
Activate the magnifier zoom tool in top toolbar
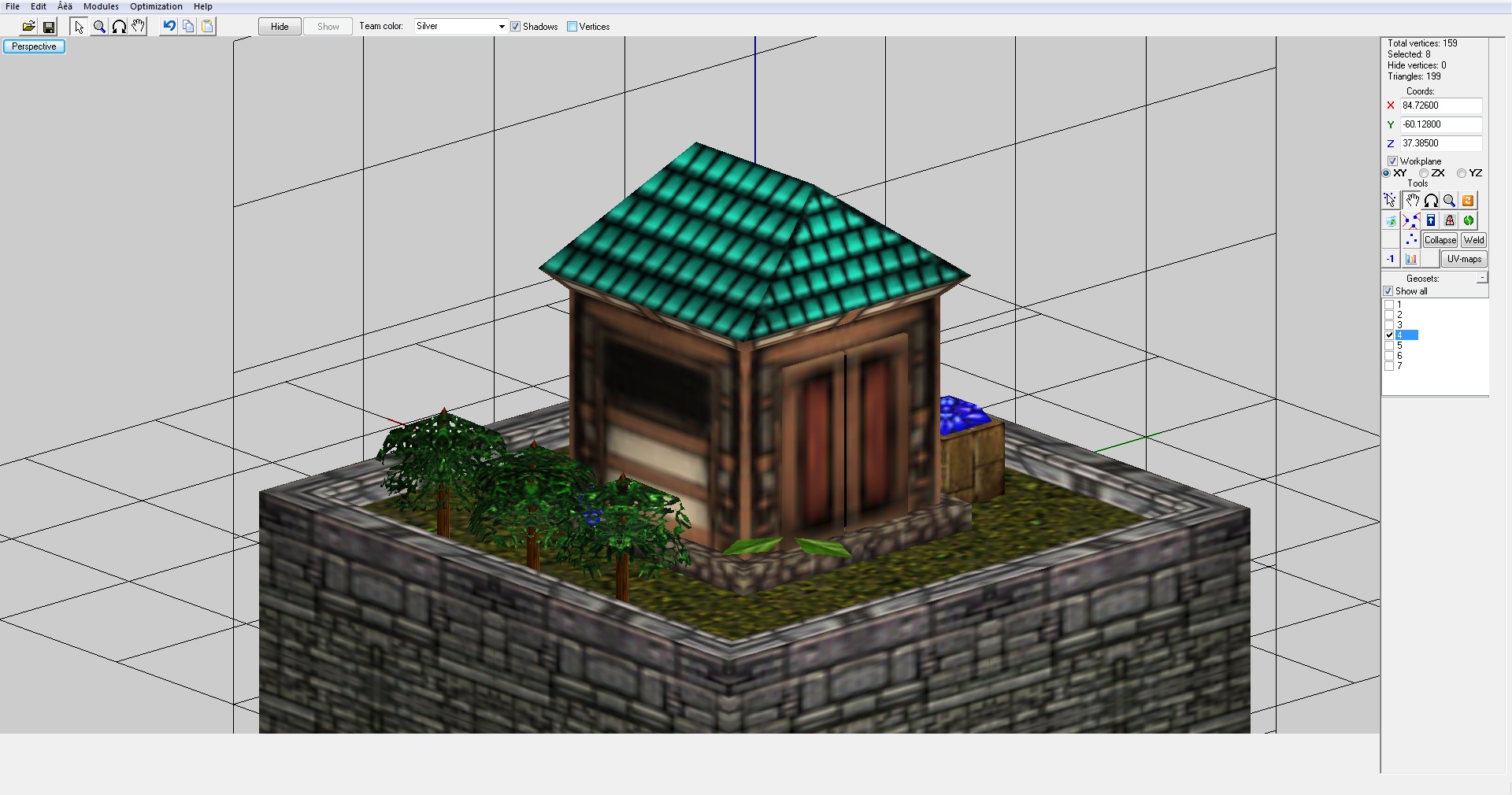[x=99, y=27]
